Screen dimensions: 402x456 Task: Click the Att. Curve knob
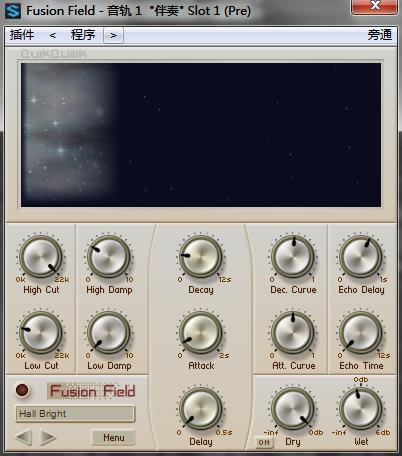(x=293, y=333)
